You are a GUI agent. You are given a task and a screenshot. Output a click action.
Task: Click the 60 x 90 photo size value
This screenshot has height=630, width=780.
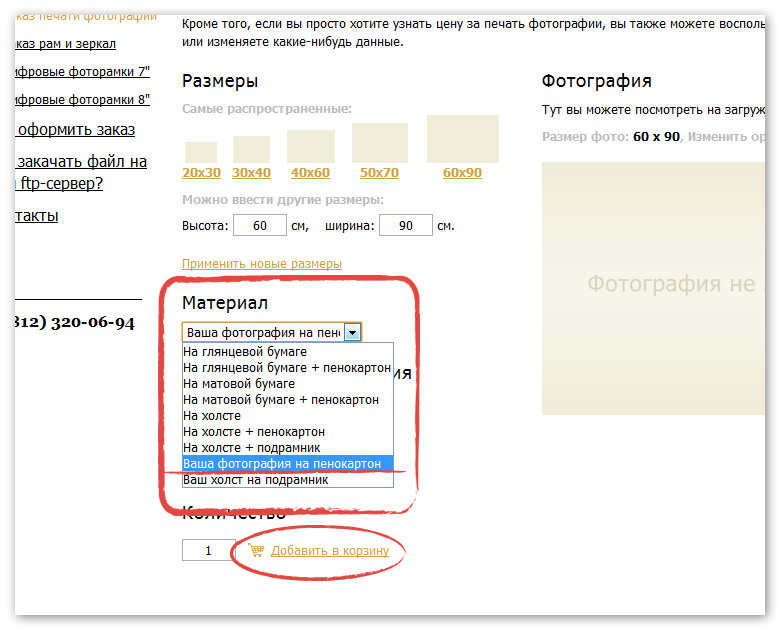point(656,136)
